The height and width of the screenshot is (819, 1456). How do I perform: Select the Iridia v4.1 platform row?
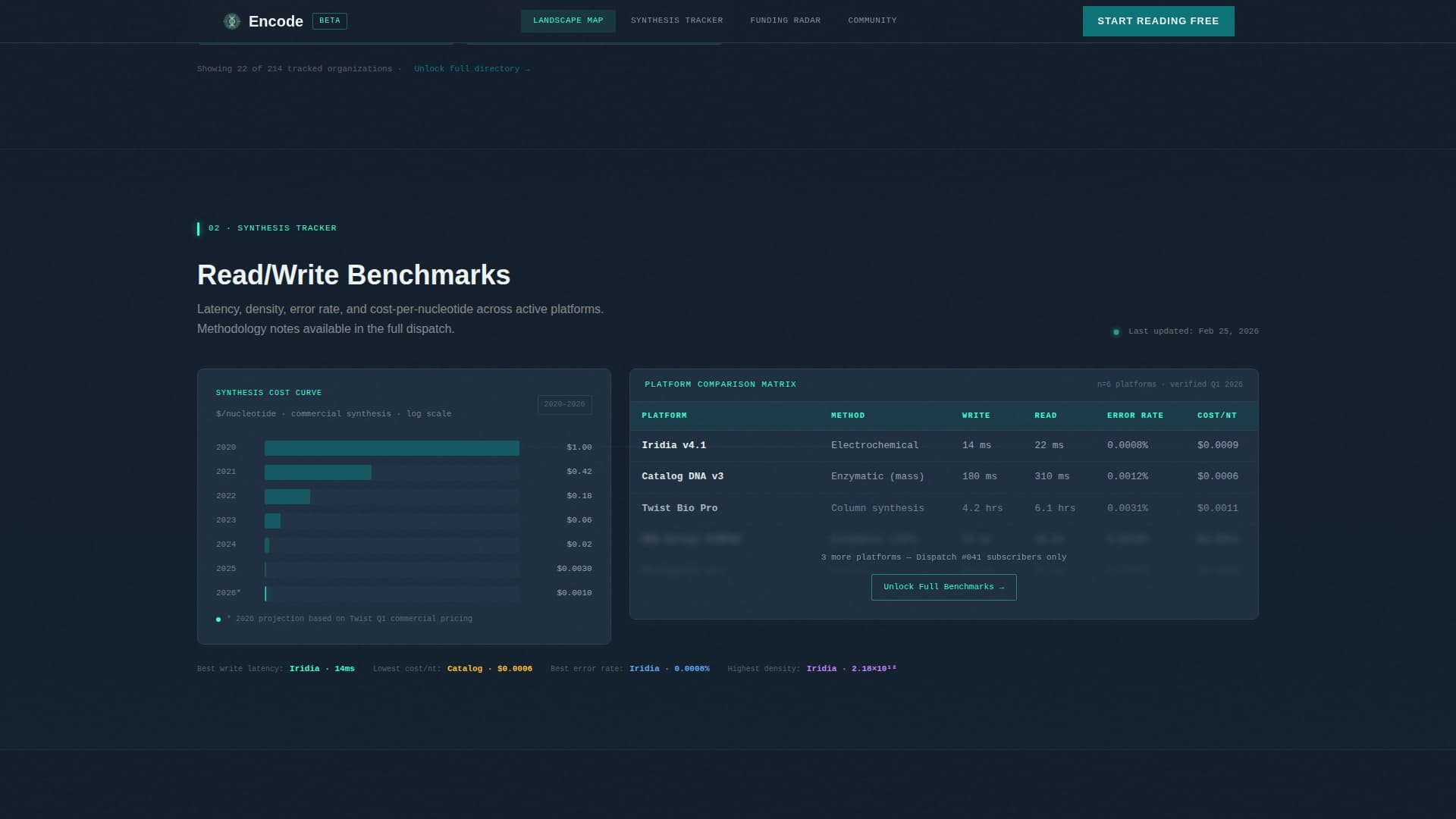click(943, 445)
